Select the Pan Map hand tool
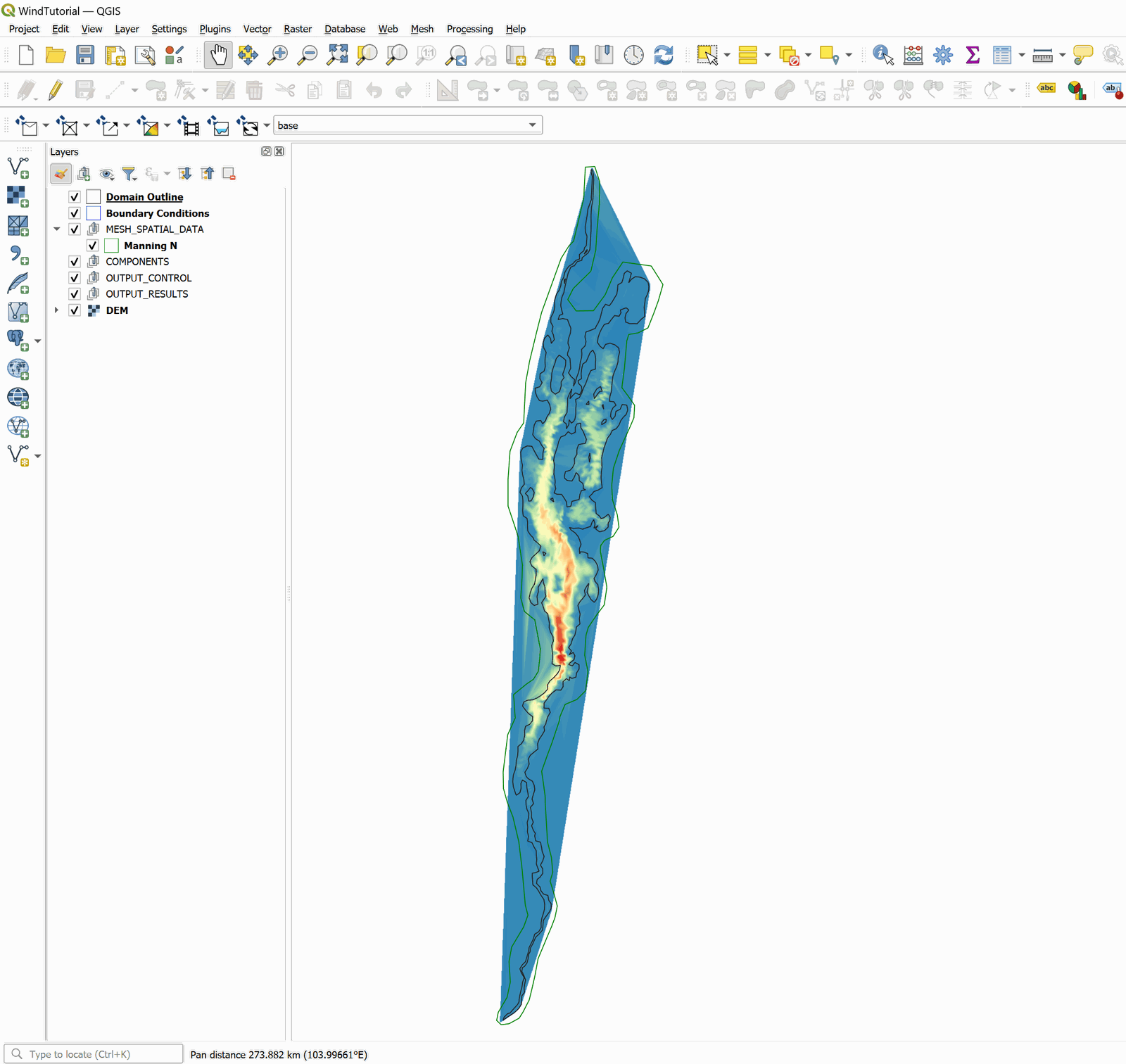 point(218,55)
